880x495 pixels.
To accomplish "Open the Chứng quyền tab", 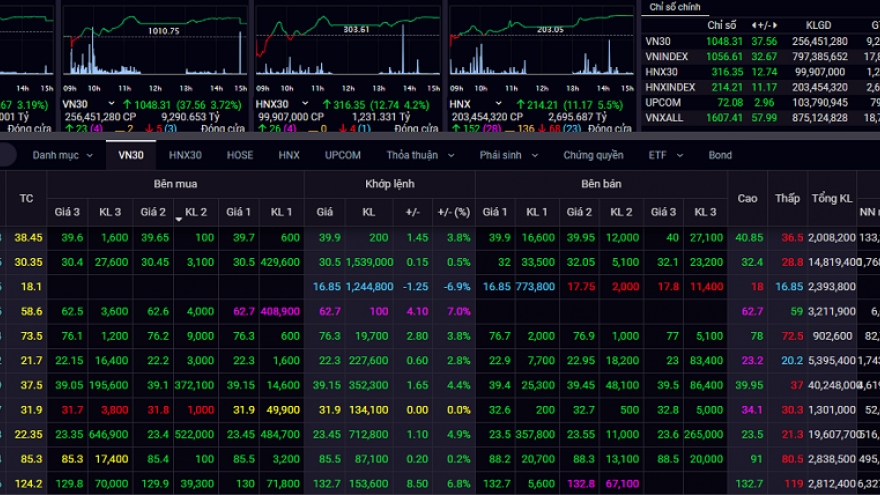I will 593,155.
